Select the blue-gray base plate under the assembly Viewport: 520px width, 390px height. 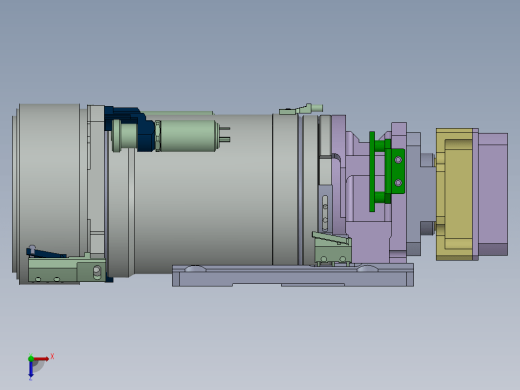(293, 275)
